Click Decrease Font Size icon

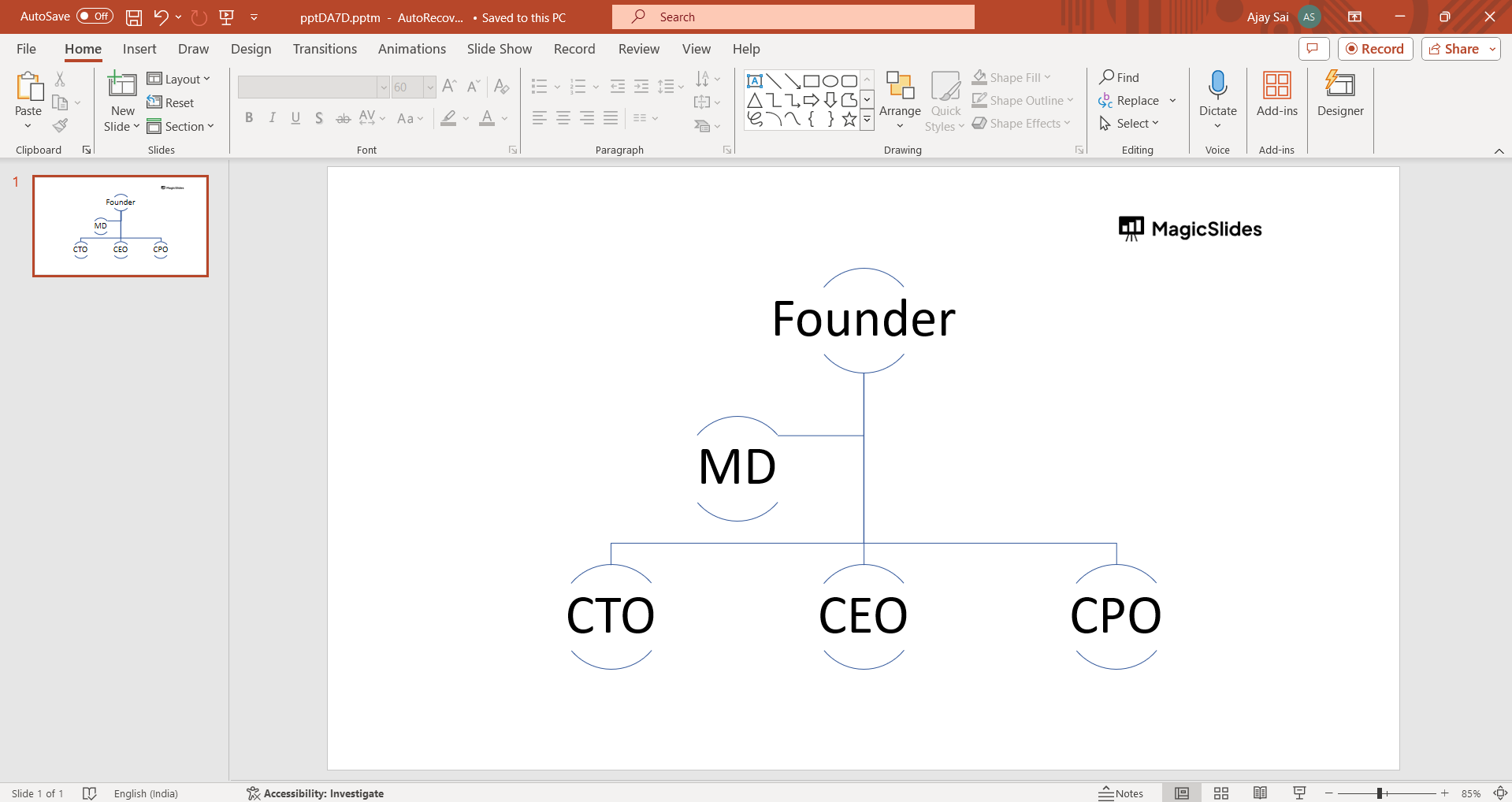click(474, 87)
